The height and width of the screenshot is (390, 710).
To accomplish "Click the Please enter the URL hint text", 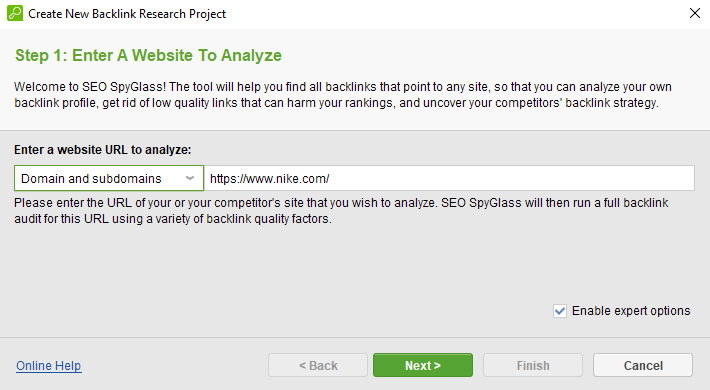I will (x=341, y=211).
